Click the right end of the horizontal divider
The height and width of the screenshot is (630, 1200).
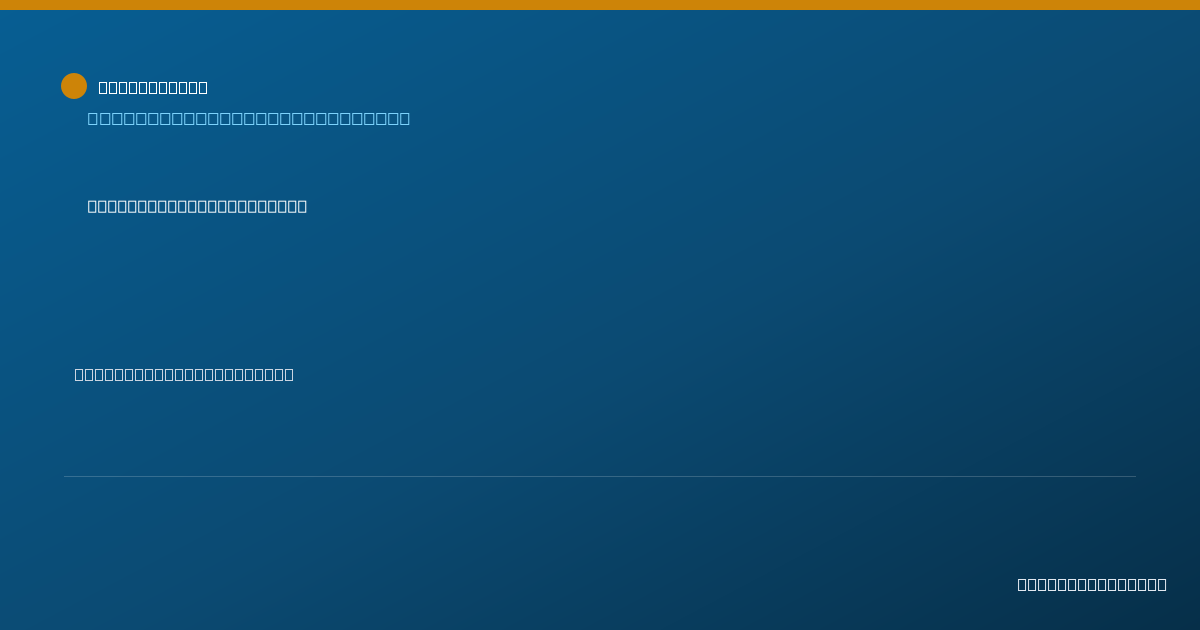point(1134,477)
